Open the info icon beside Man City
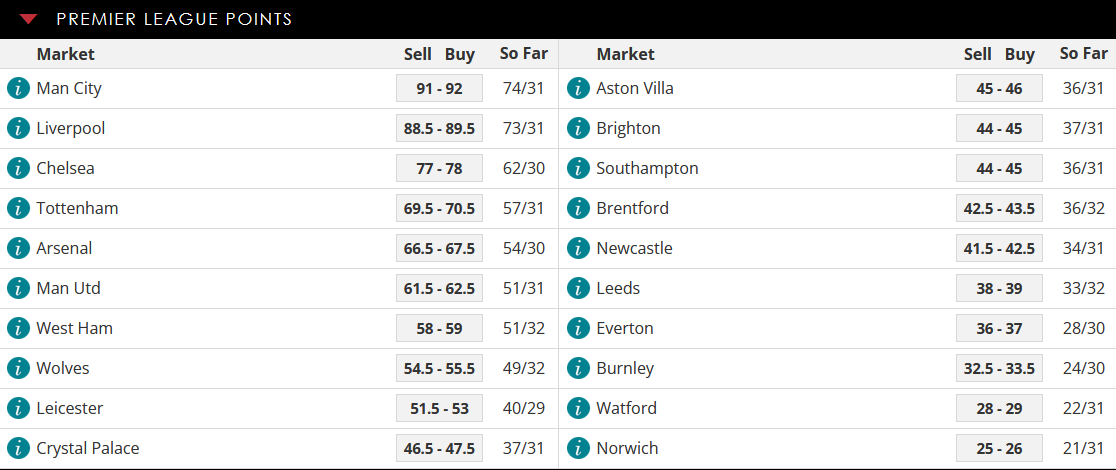1116x470 pixels. (18, 88)
